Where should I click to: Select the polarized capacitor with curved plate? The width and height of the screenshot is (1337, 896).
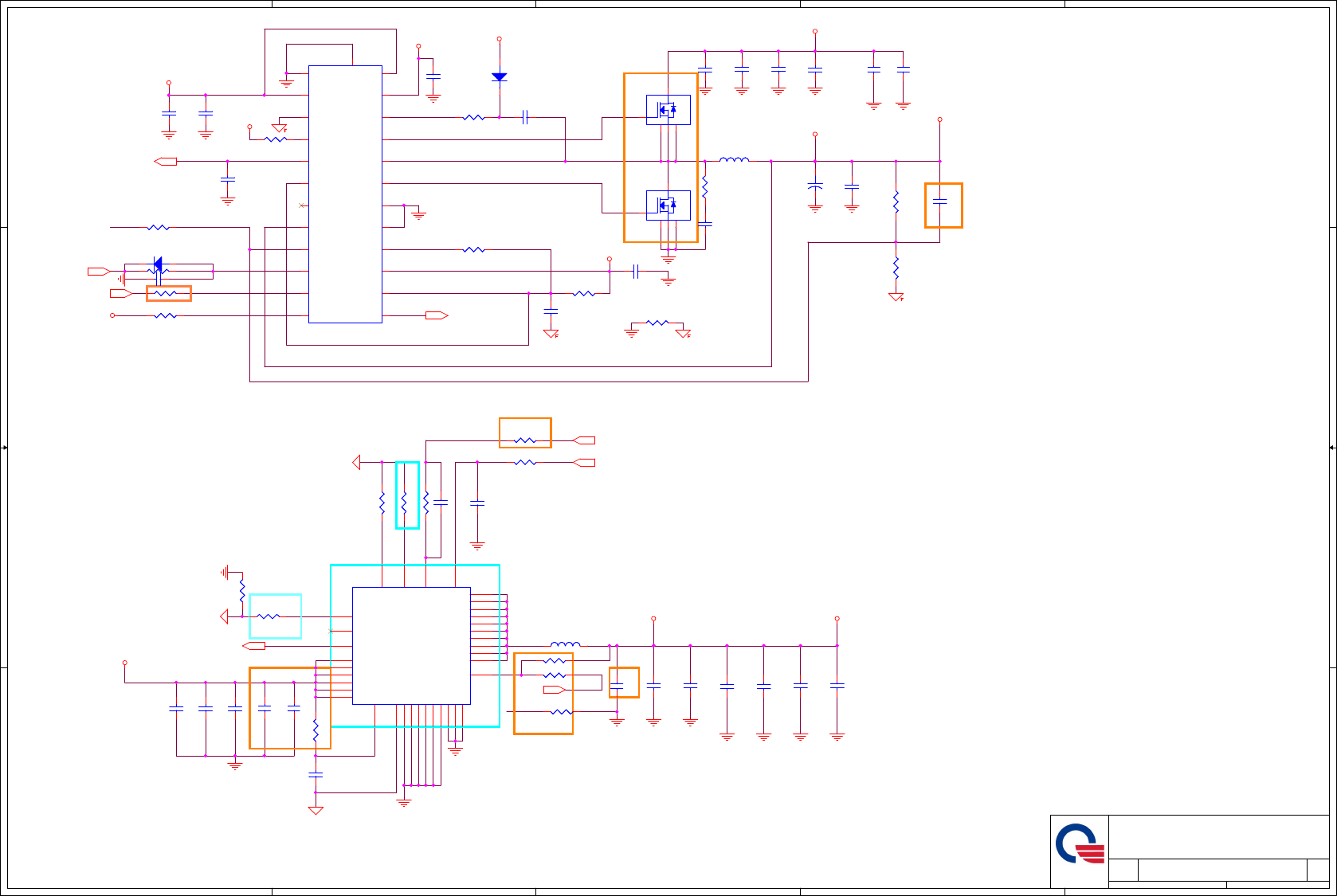coord(814,186)
